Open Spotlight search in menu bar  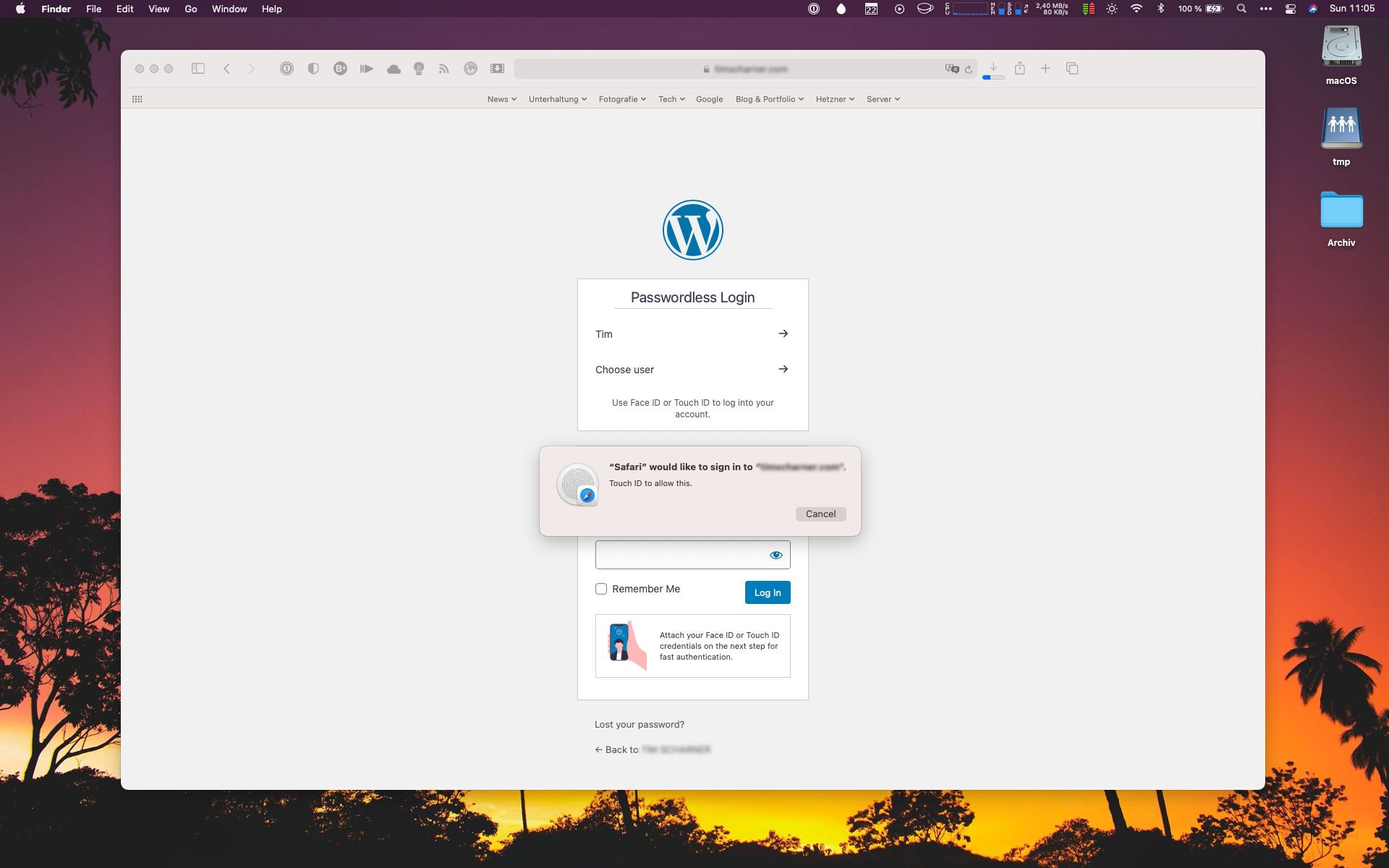(1241, 9)
